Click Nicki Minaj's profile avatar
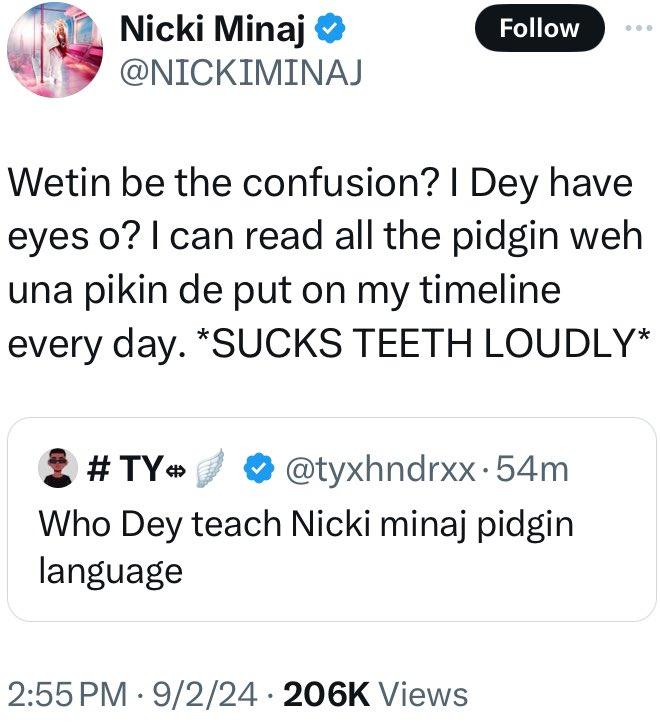Image resolution: width=660 pixels, height=728 pixels. click(x=52, y=50)
